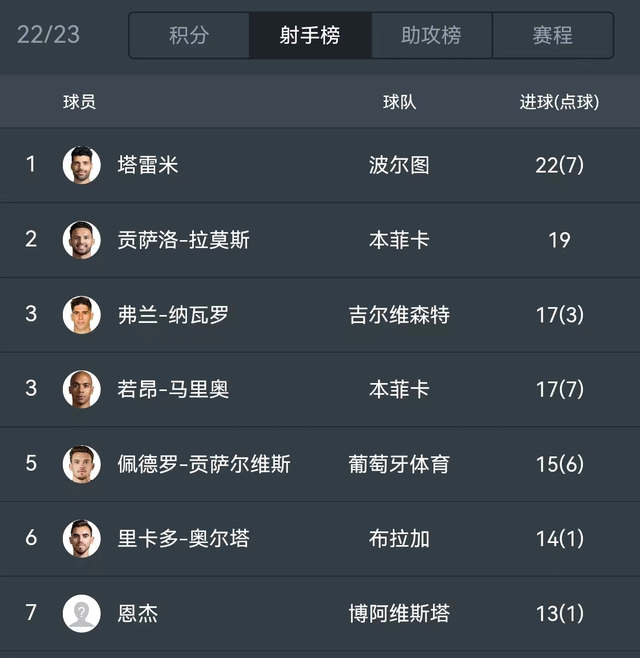Open the 助攻榜 tab
The width and height of the screenshot is (640, 658).
(x=431, y=36)
